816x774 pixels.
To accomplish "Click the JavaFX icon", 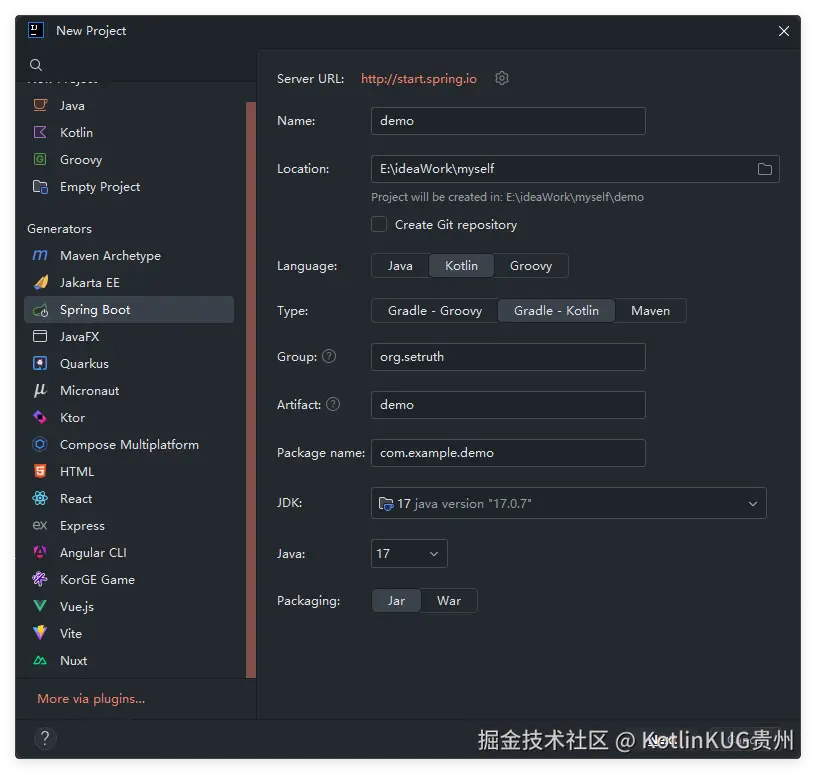I will 40,336.
